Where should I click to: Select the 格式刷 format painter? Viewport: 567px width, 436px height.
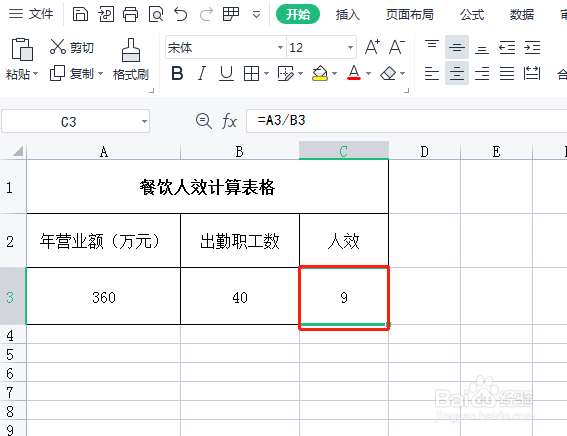pyautogui.click(x=131, y=60)
